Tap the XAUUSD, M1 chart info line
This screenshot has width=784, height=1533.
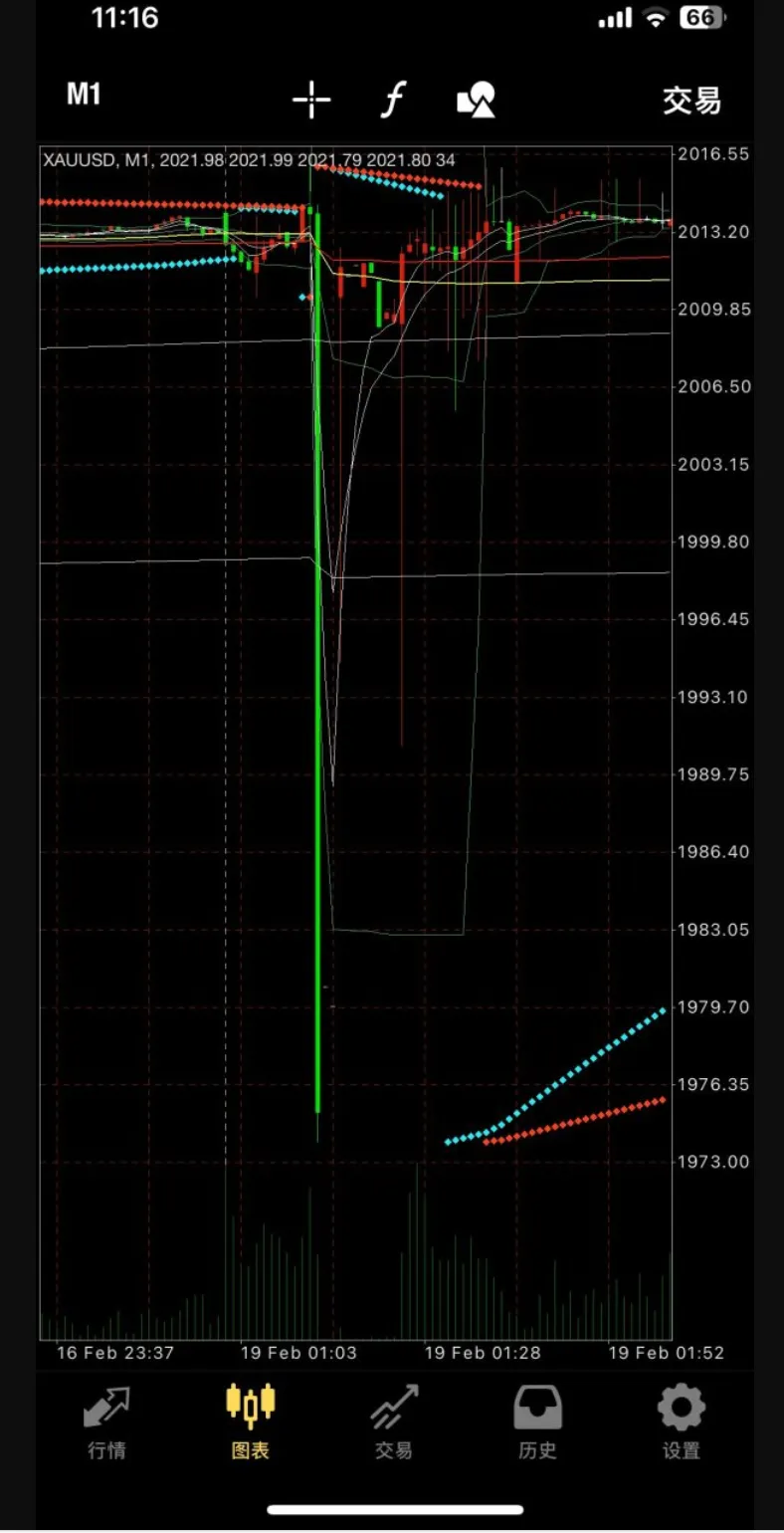[250, 159]
